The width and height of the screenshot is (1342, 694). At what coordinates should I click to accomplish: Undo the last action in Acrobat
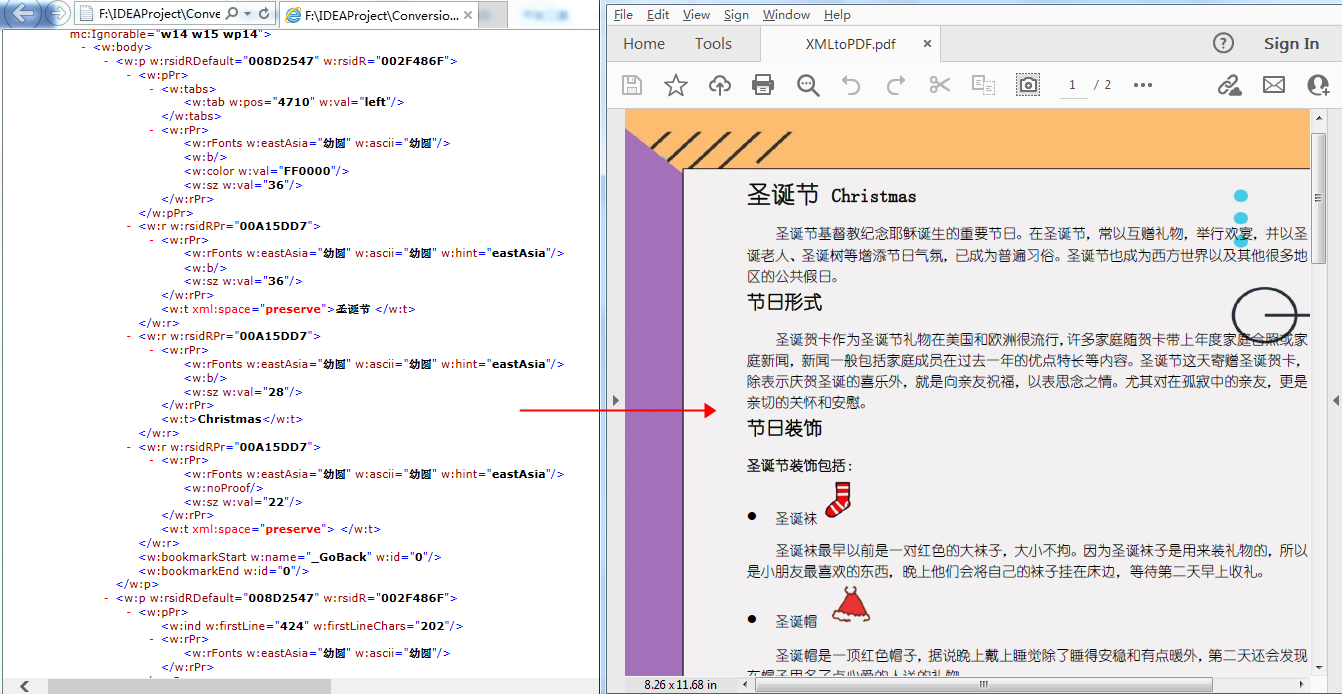coord(851,85)
